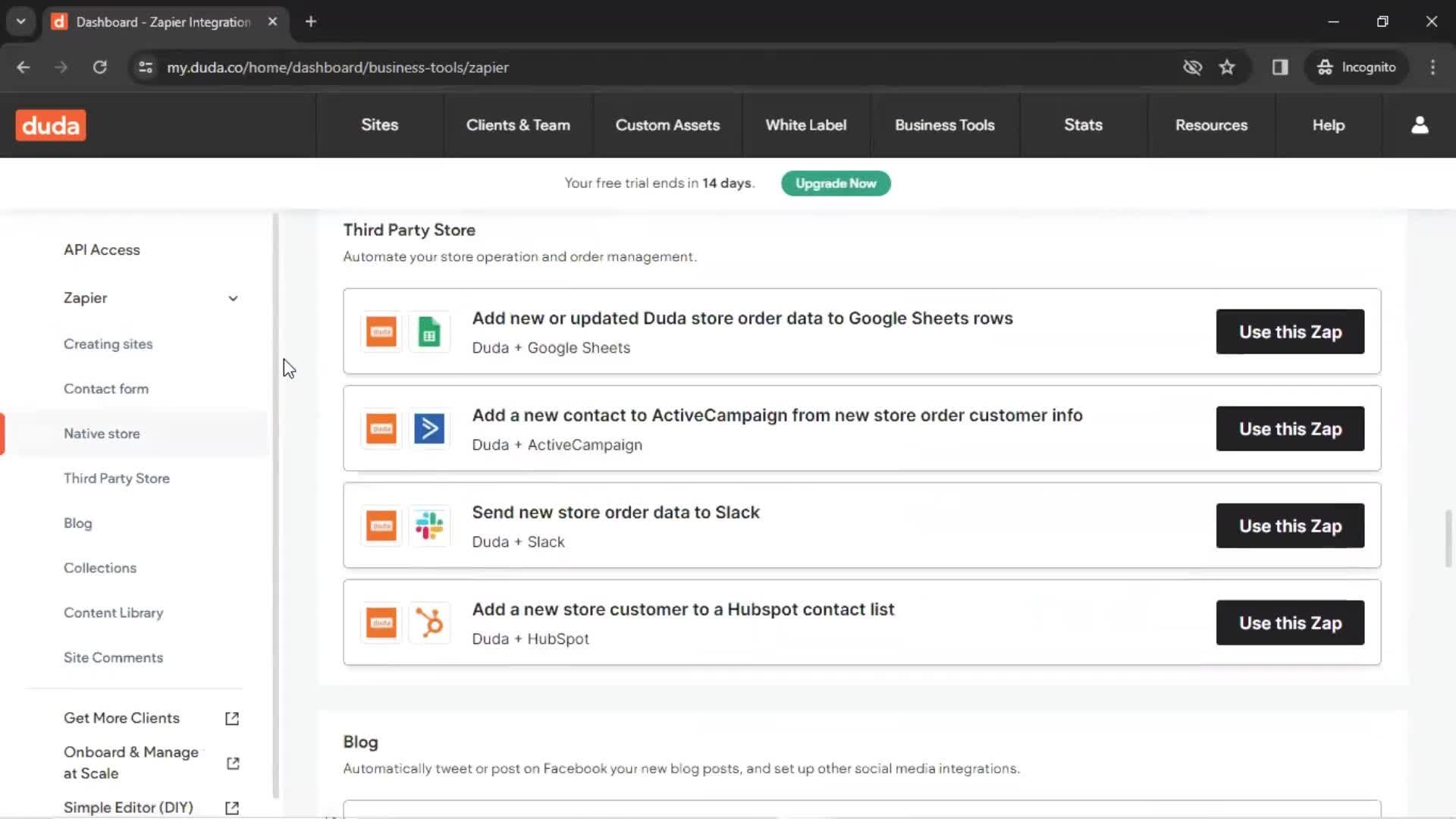Close the Dashboard - Zapier Integration tab
The height and width of the screenshot is (819, 1456).
tap(272, 22)
